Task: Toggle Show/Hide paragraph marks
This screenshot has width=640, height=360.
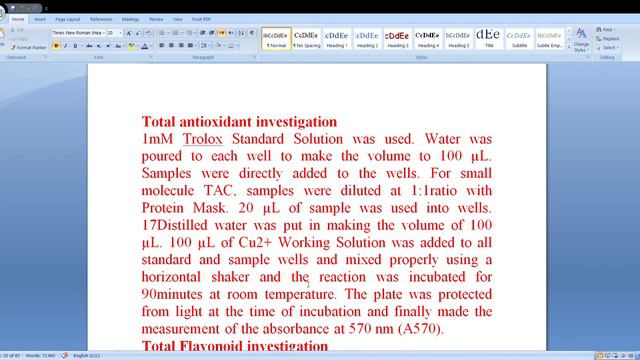Action: coord(252,33)
